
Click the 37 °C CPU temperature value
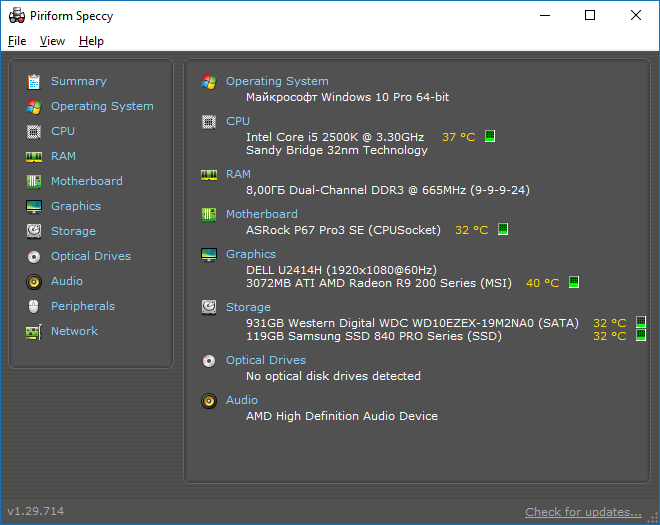[x=459, y=137]
